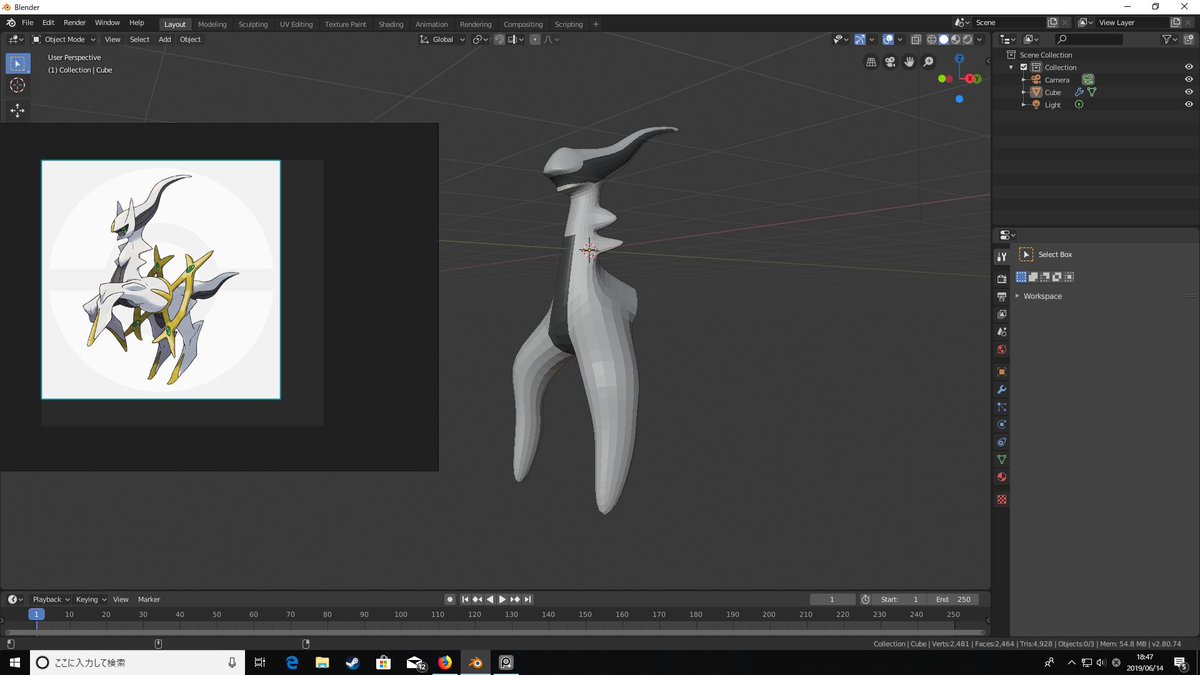Open Blender from the Windows taskbar
Screen dimensions: 1200x675
[476, 662]
